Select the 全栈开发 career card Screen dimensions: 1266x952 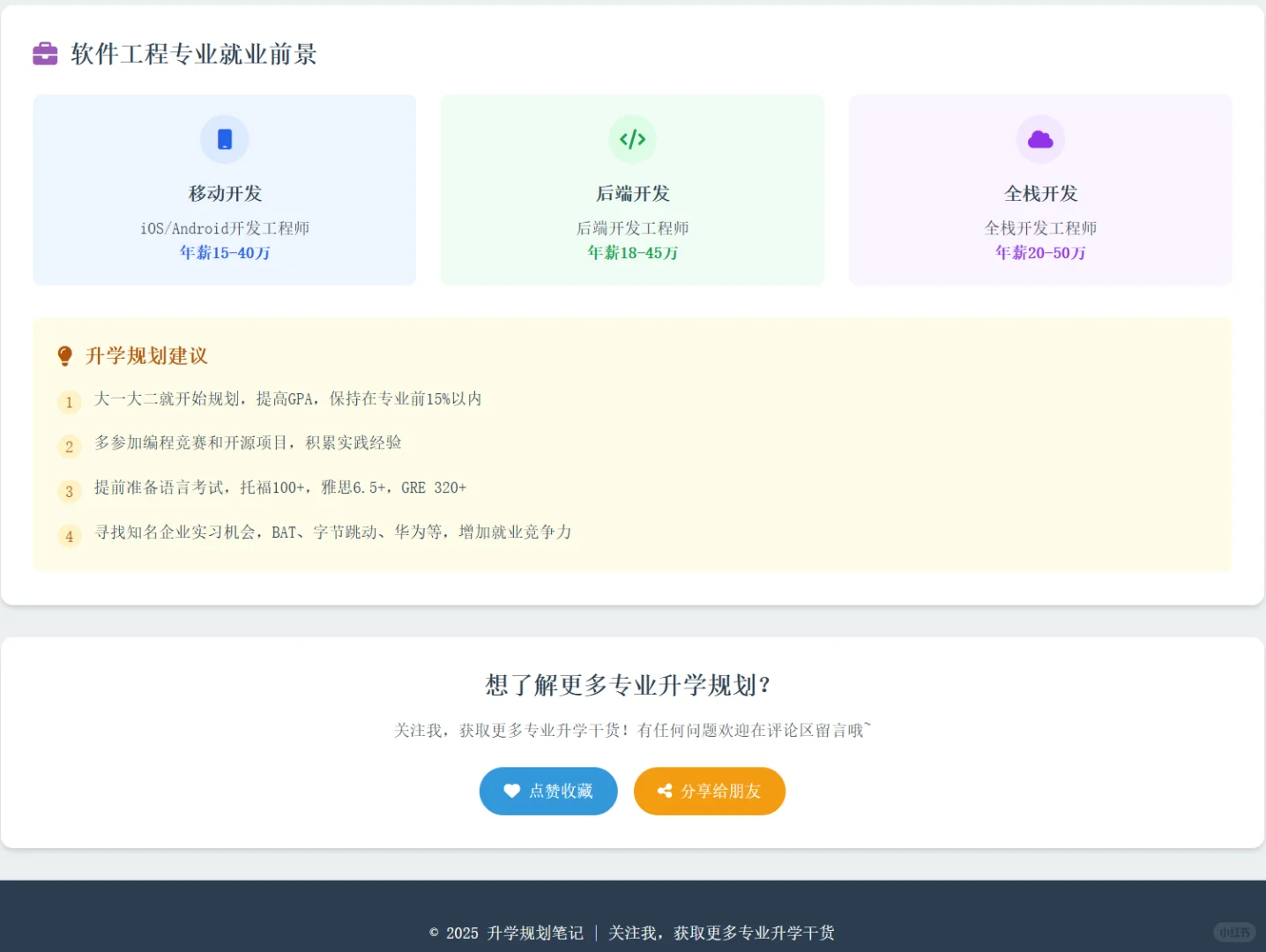(x=1040, y=190)
